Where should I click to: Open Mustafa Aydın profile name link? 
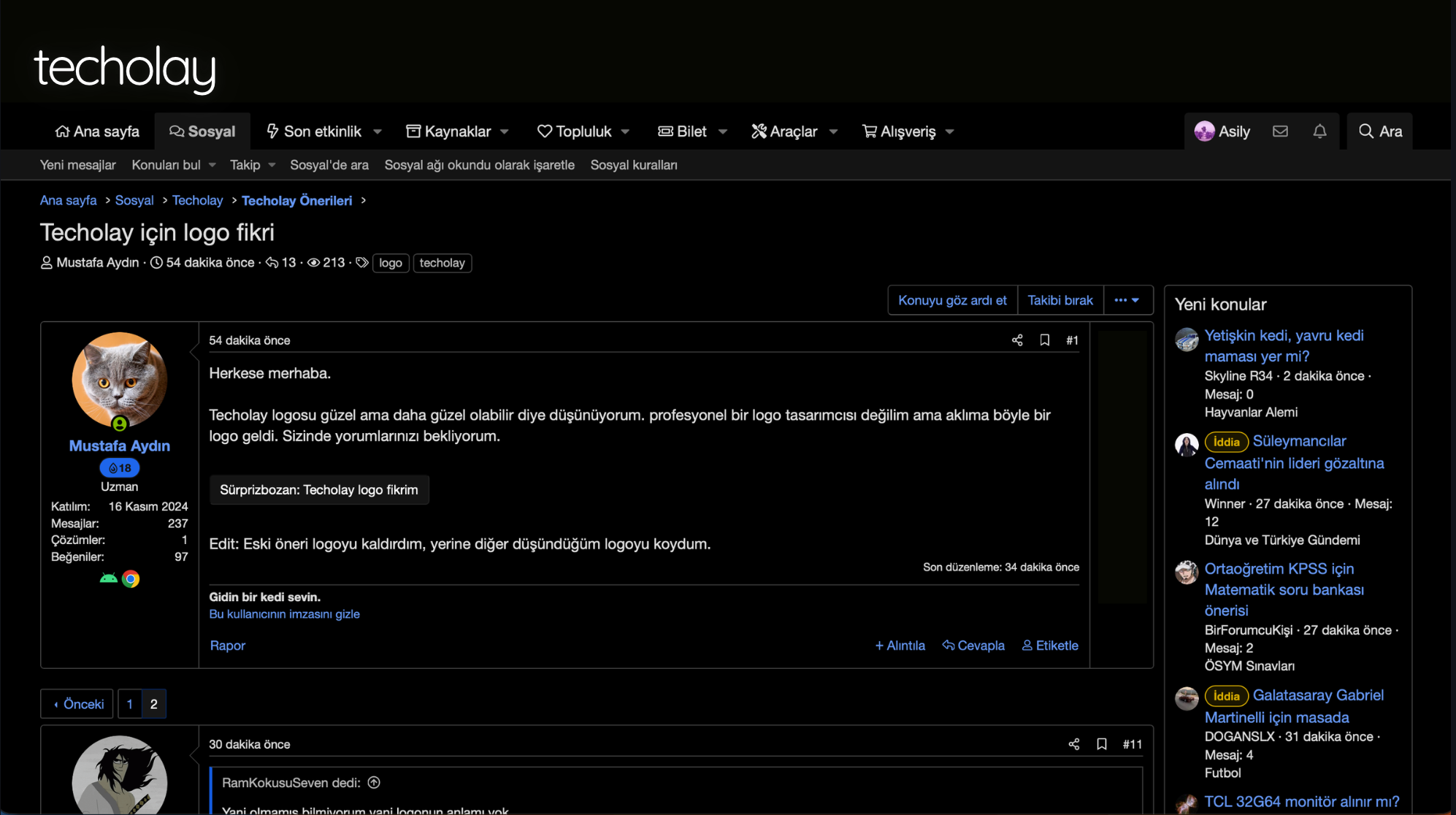click(x=120, y=446)
